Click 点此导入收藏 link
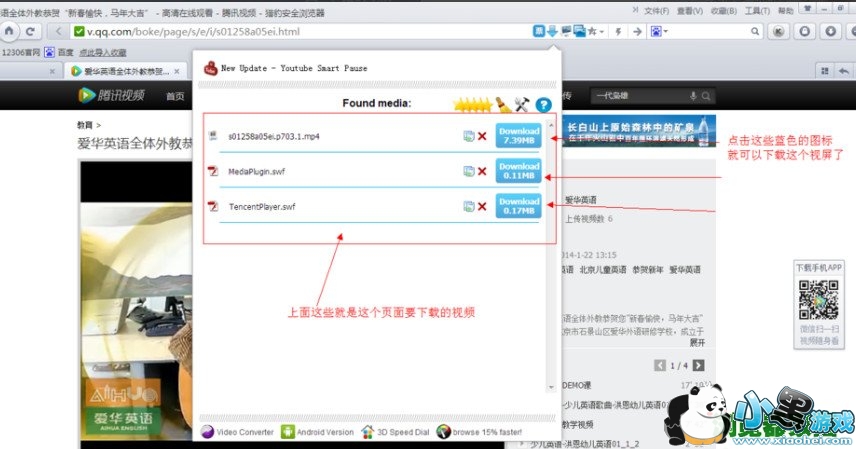Screen dimensions: 856x449 tap(103, 52)
